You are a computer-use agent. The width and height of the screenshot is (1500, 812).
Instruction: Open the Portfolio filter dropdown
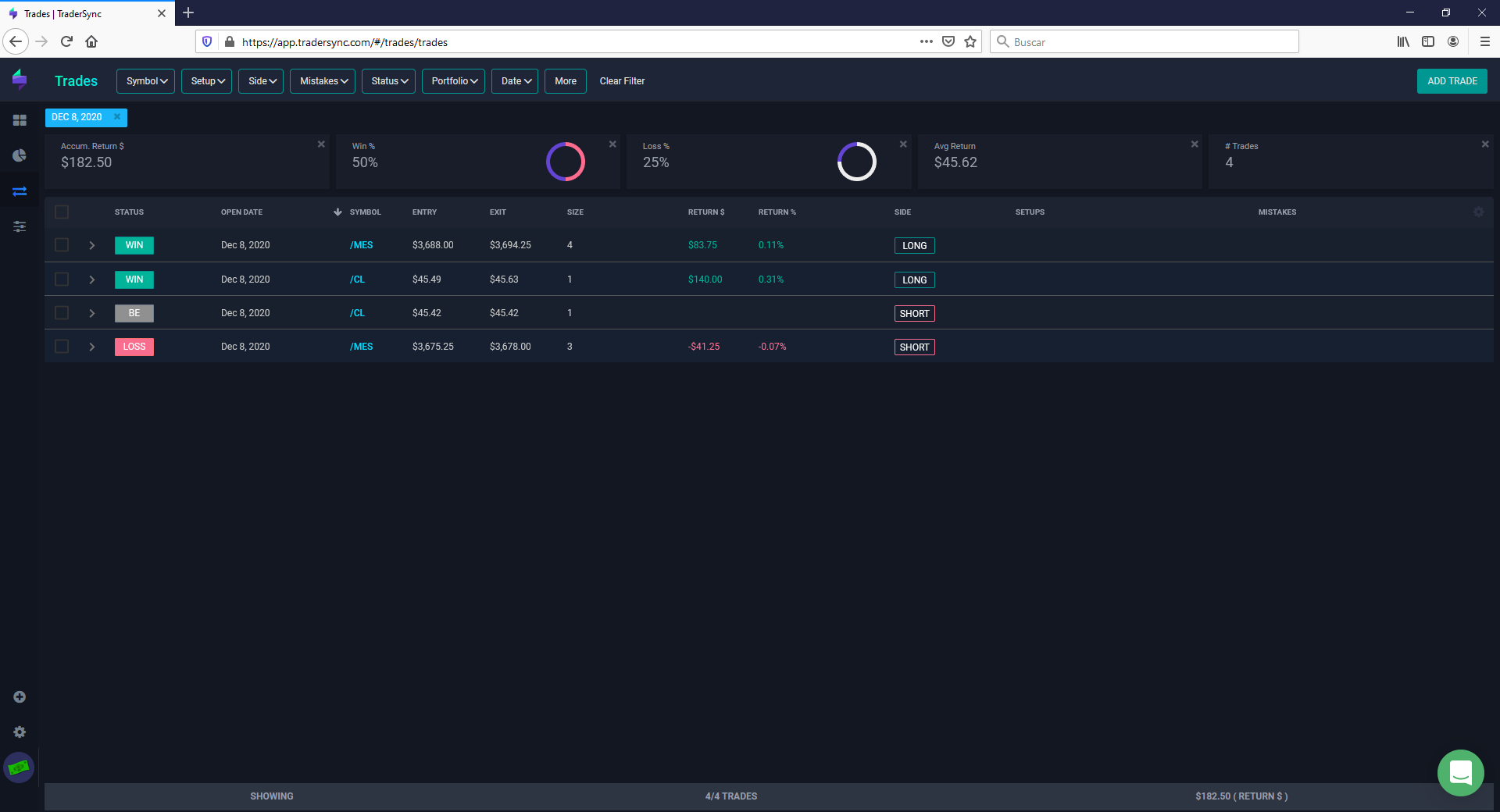point(453,81)
